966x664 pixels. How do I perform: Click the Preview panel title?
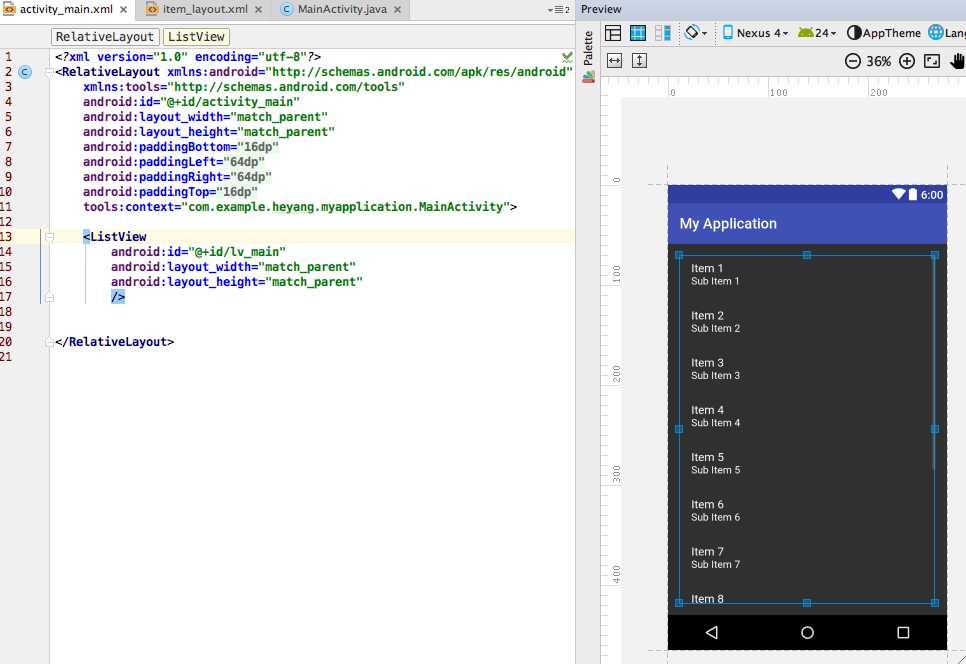pos(601,9)
